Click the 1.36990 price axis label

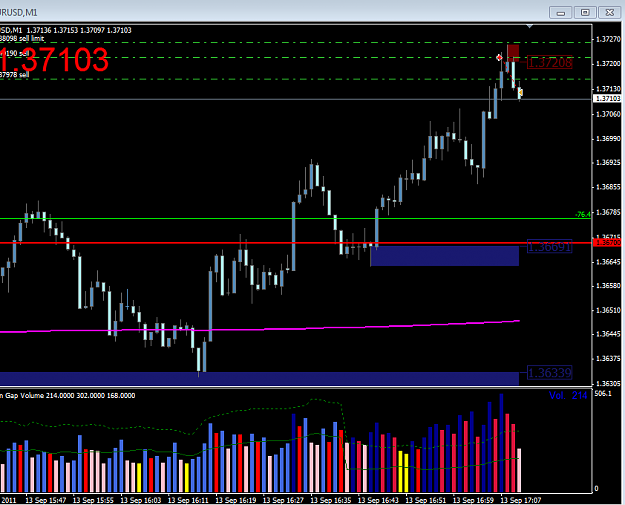coord(608,139)
